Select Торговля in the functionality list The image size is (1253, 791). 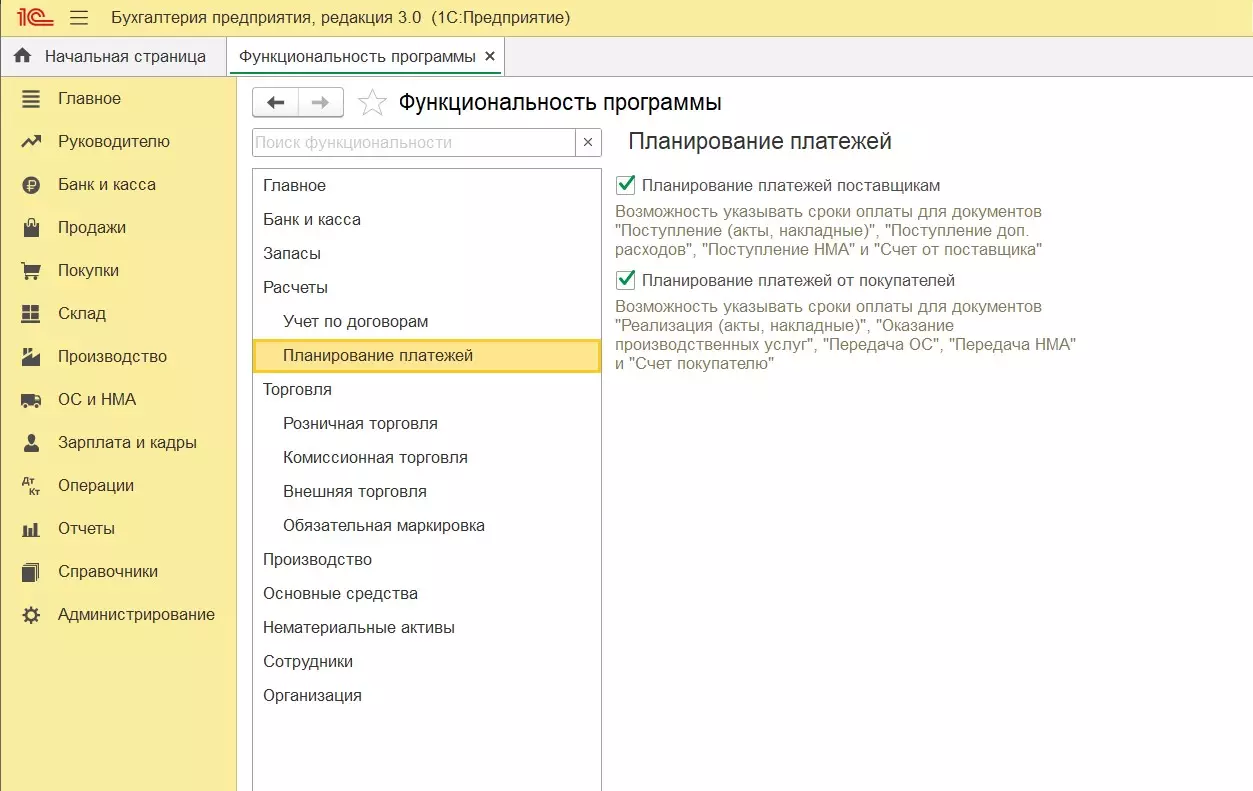(x=427, y=389)
